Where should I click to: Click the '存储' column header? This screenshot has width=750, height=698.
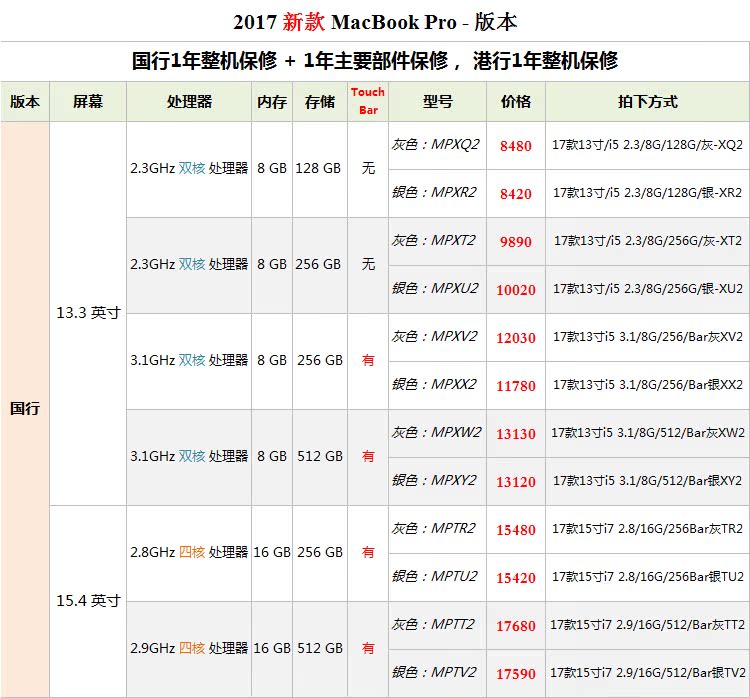[x=320, y=101]
